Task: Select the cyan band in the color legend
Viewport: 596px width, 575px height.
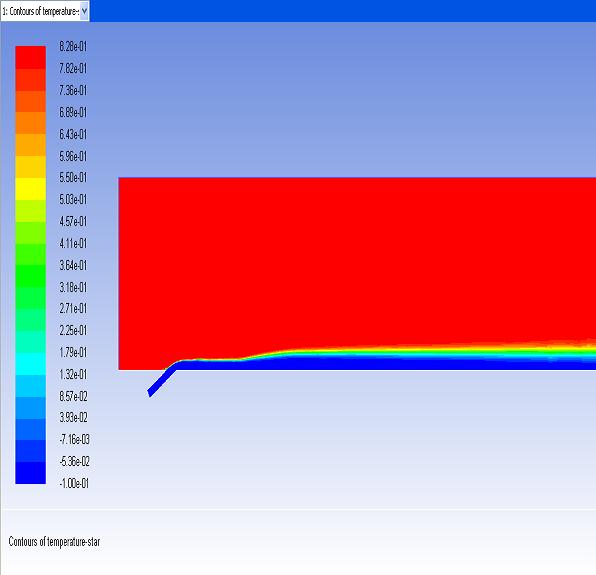Action: pyautogui.click(x=30, y=364)
